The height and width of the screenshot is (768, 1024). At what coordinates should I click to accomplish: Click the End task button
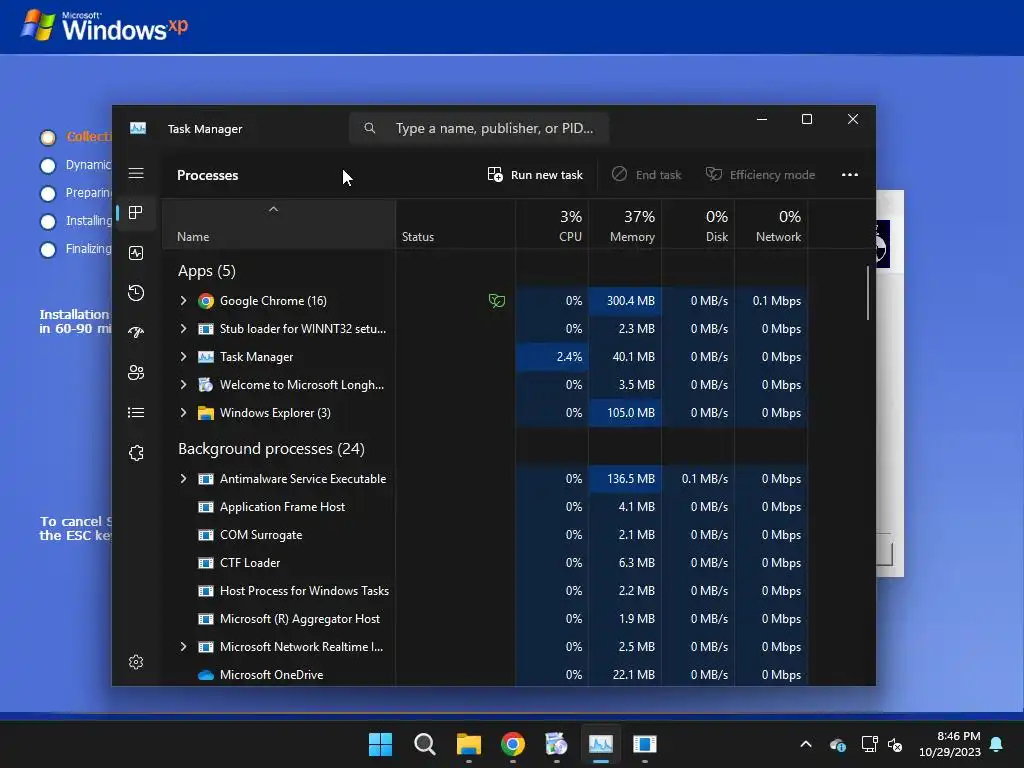(x=647, y=175)
